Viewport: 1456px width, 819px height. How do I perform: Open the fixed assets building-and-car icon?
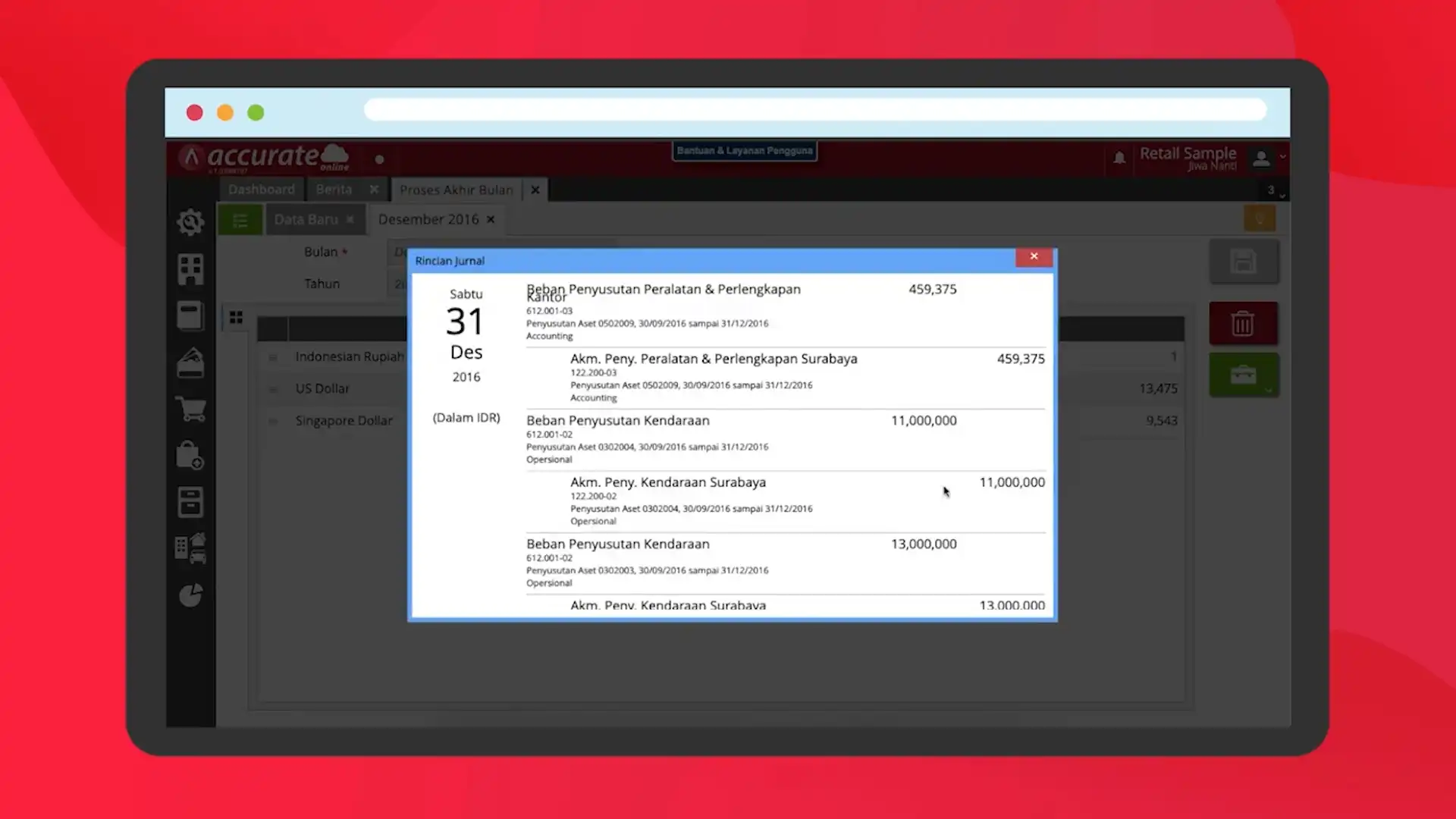pyautogui.click(x=190, y=548)
